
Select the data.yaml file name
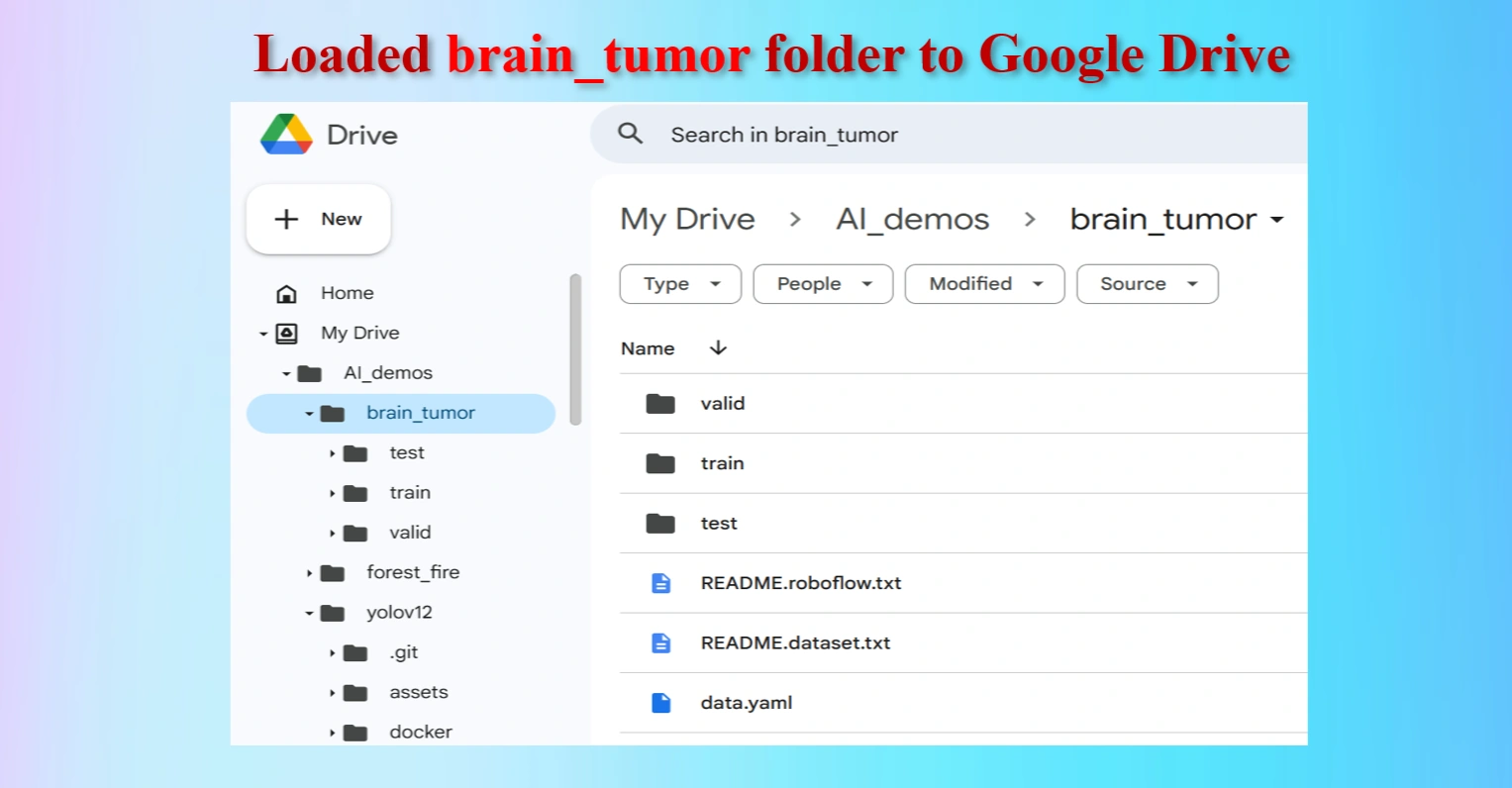click(747, 703)
